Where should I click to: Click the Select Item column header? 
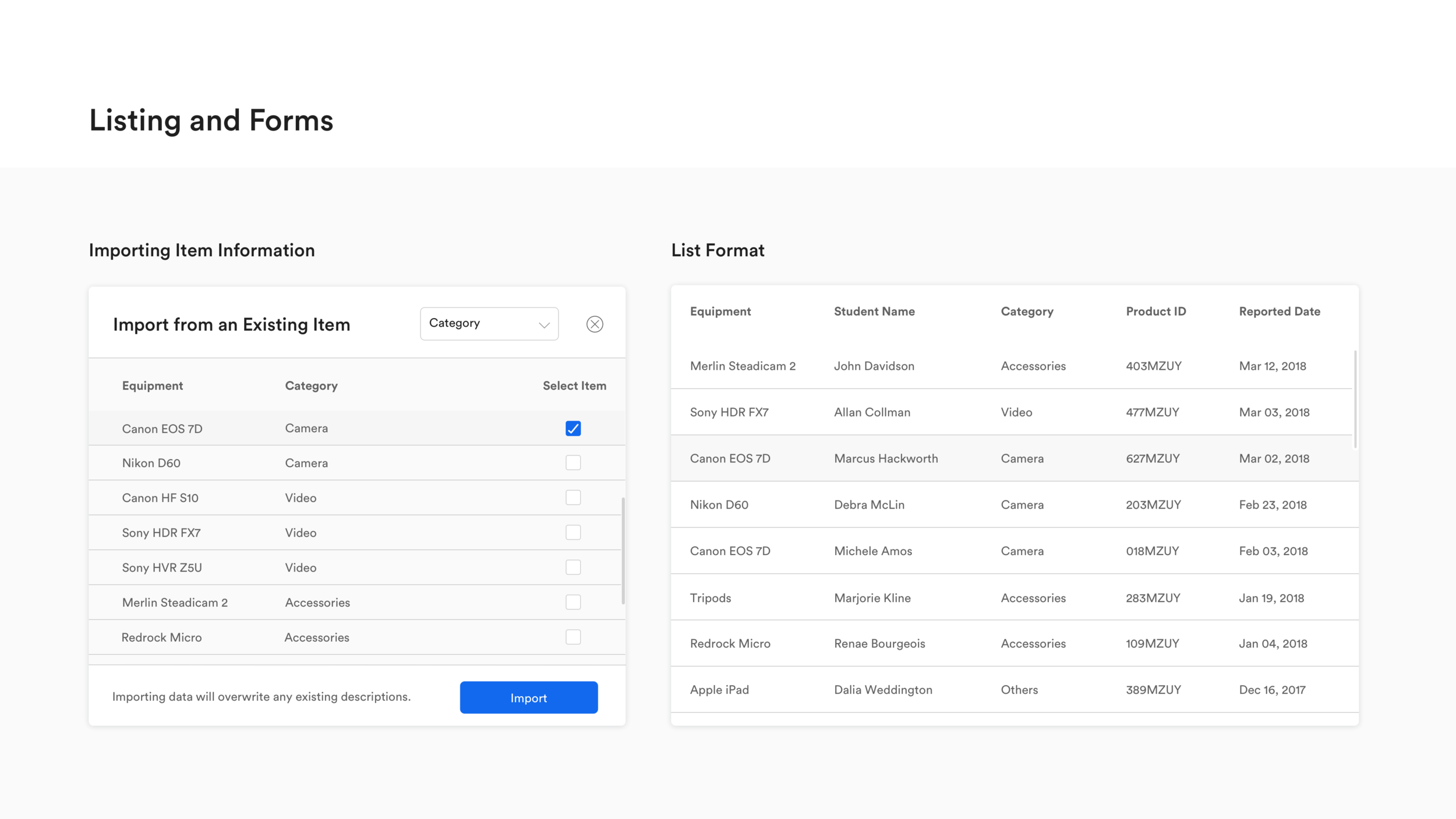[574, 386]
